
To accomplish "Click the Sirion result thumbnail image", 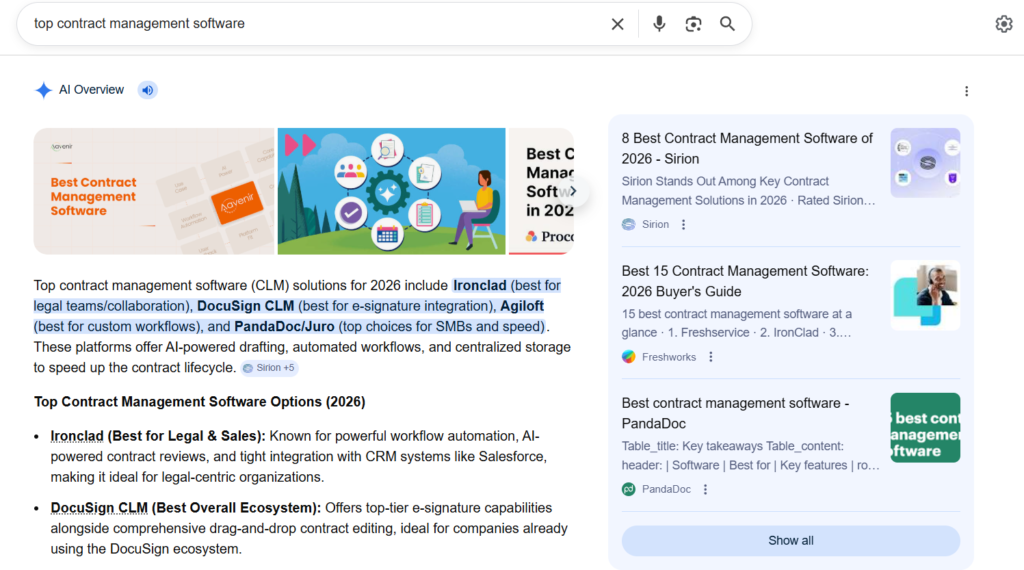I will click(925, 163).
